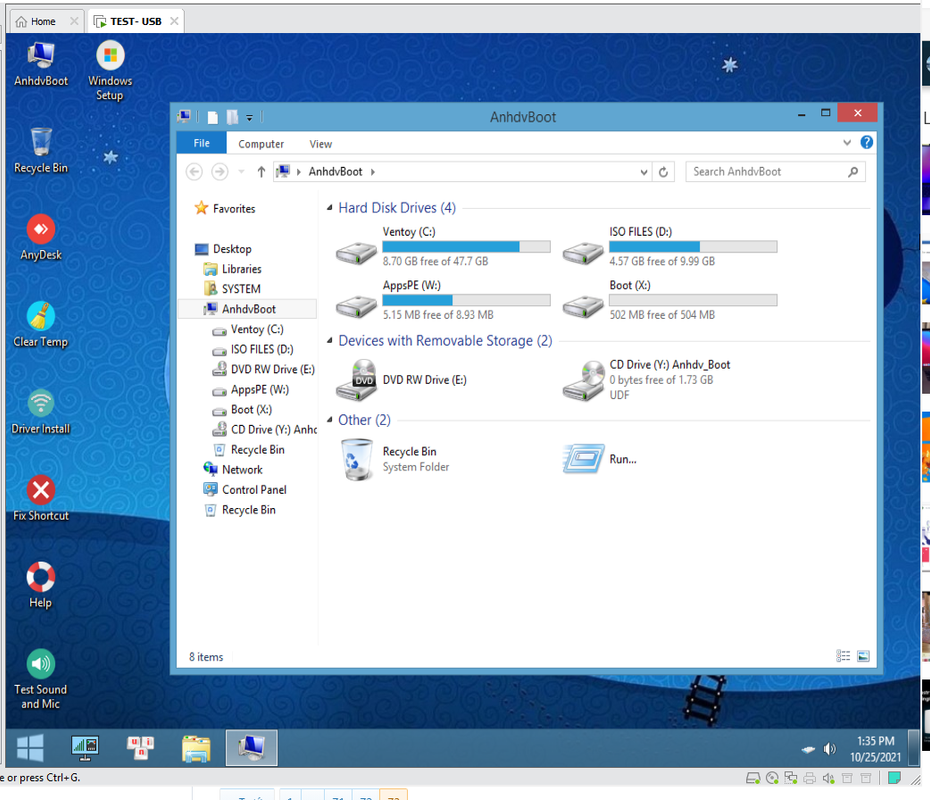Open CD Drive (Y:) Anhdv_Boot
Viewport: 930px width, 800px height.
(647, 380)
